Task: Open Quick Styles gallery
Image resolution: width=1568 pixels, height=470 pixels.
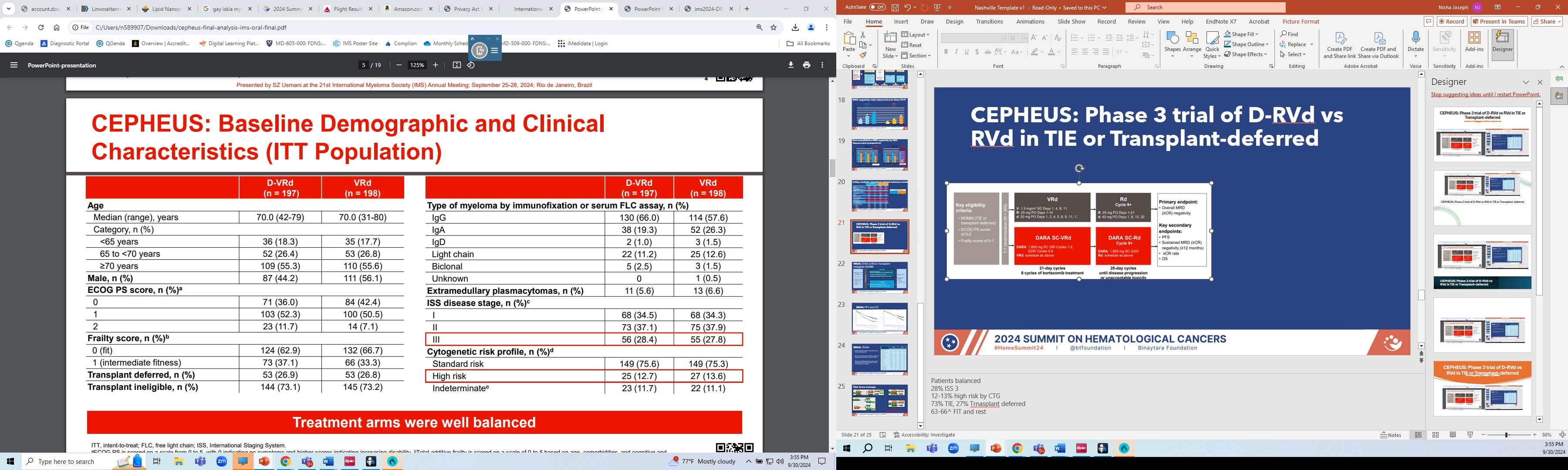Action: tap(1212, 44)
